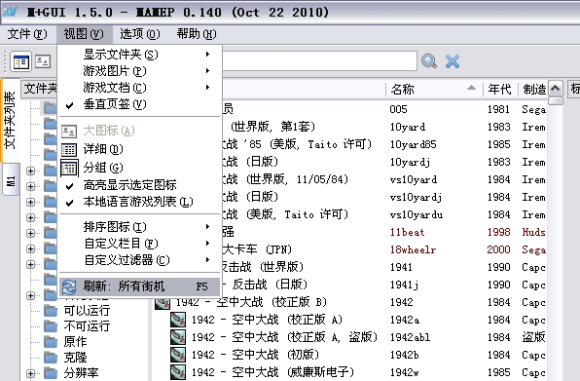The height and width of the screenshot is (381, 580).
Task: Click the 原作 folder icon
Action: coord(51,341)
